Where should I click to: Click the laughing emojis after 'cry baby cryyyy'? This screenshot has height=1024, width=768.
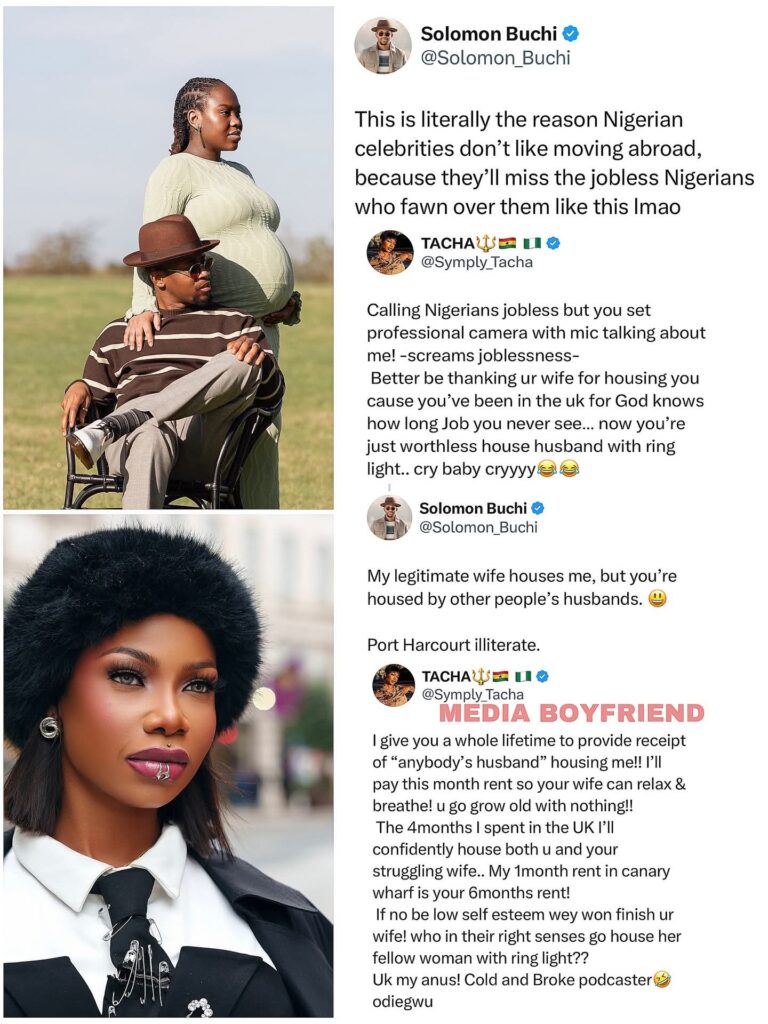pyautogui.click(x=558, y=468)
